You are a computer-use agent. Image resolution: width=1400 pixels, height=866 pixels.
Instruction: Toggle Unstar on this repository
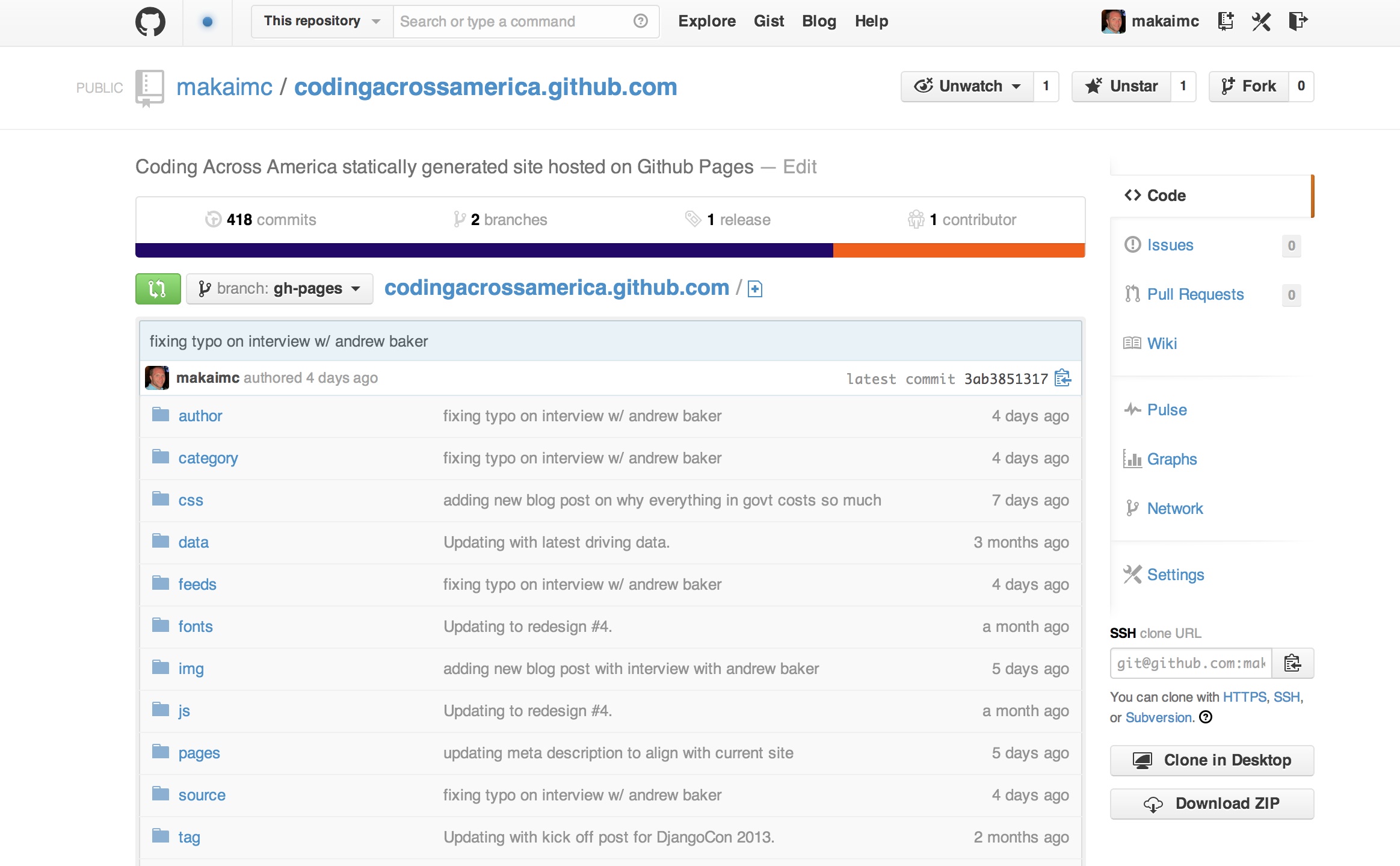1121,86
